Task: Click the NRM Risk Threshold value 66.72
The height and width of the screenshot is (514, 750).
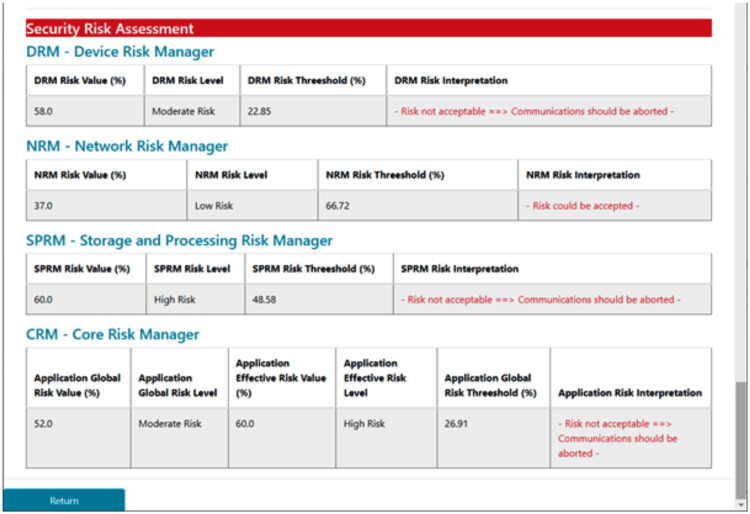Action: [x=338, y=206]
